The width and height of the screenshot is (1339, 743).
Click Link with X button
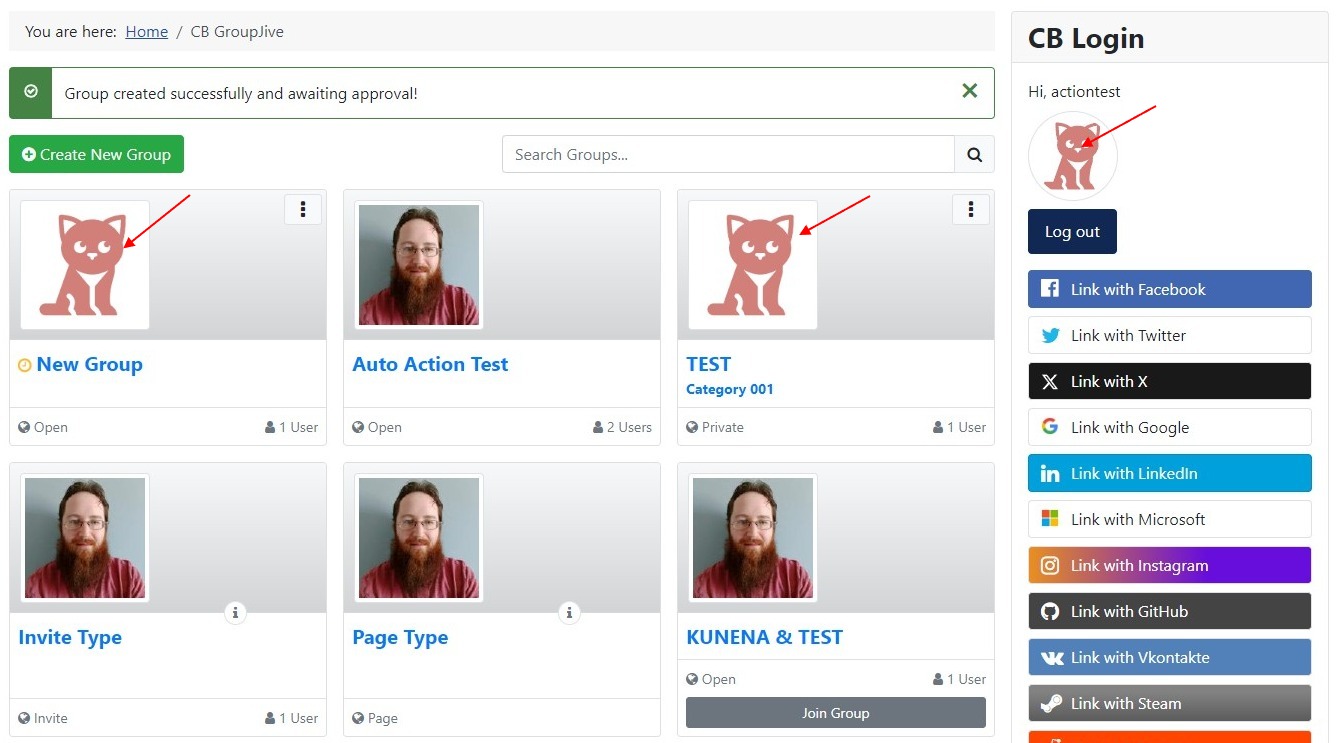[1169, 381]
